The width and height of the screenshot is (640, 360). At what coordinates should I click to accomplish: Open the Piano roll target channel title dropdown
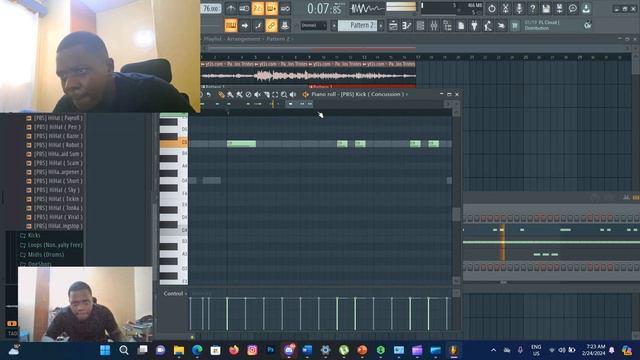point(359,94)
